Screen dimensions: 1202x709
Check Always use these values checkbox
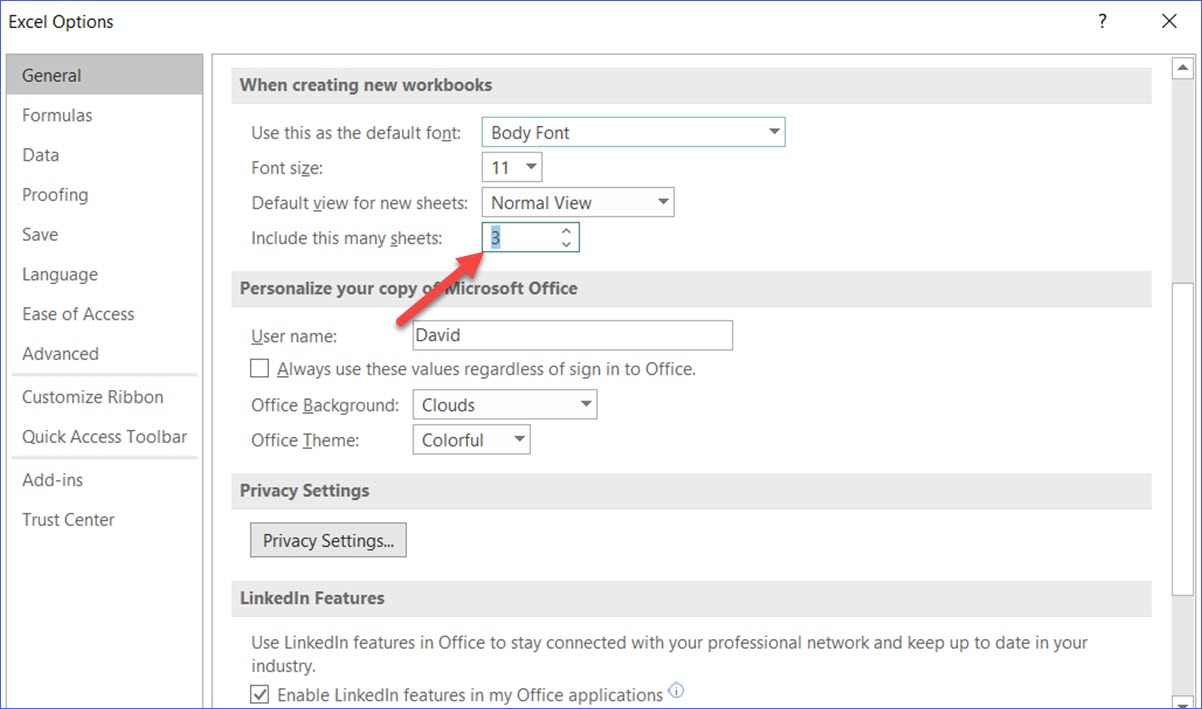coord(260,369)
